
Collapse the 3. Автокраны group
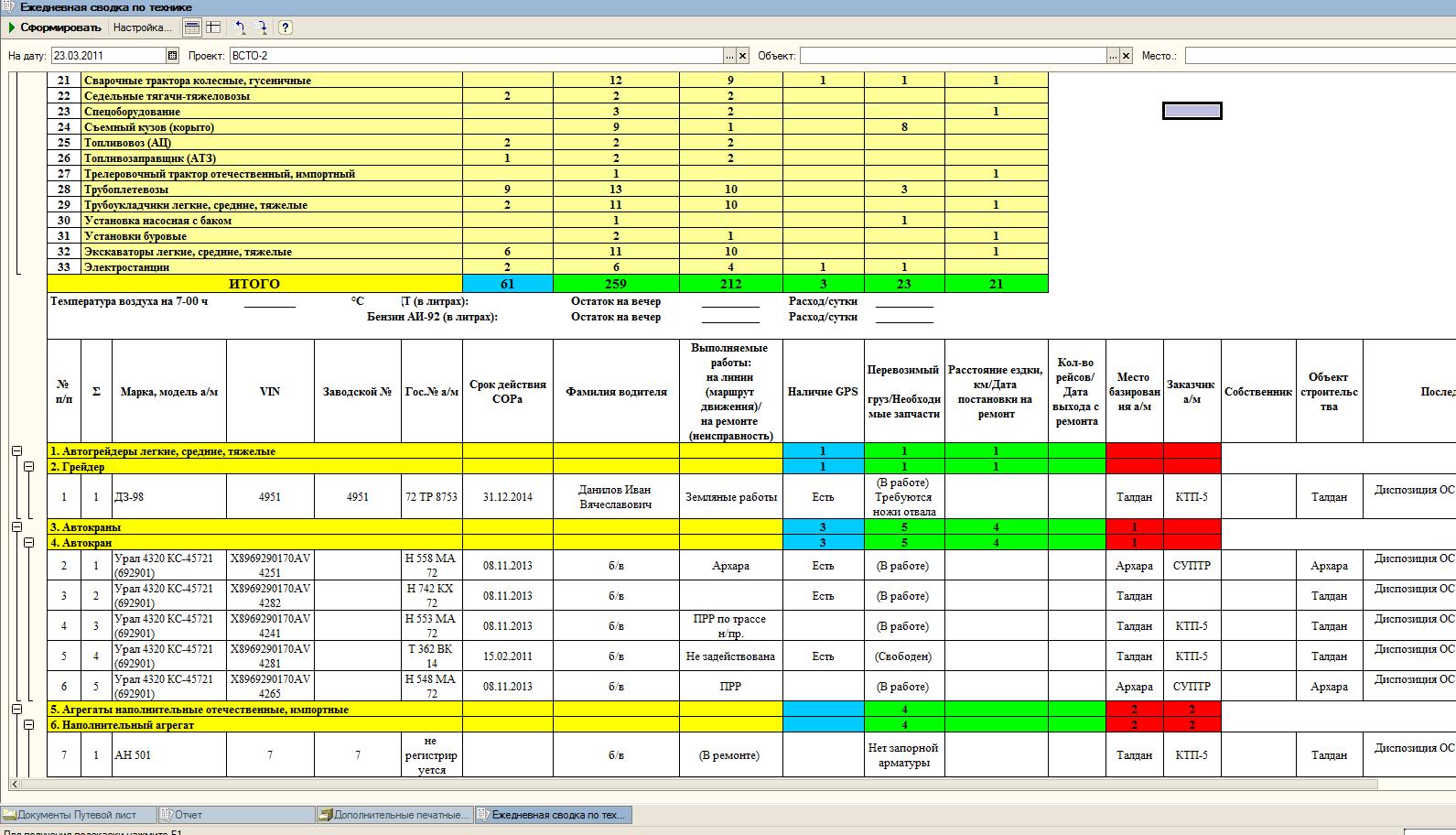[16, 527]
